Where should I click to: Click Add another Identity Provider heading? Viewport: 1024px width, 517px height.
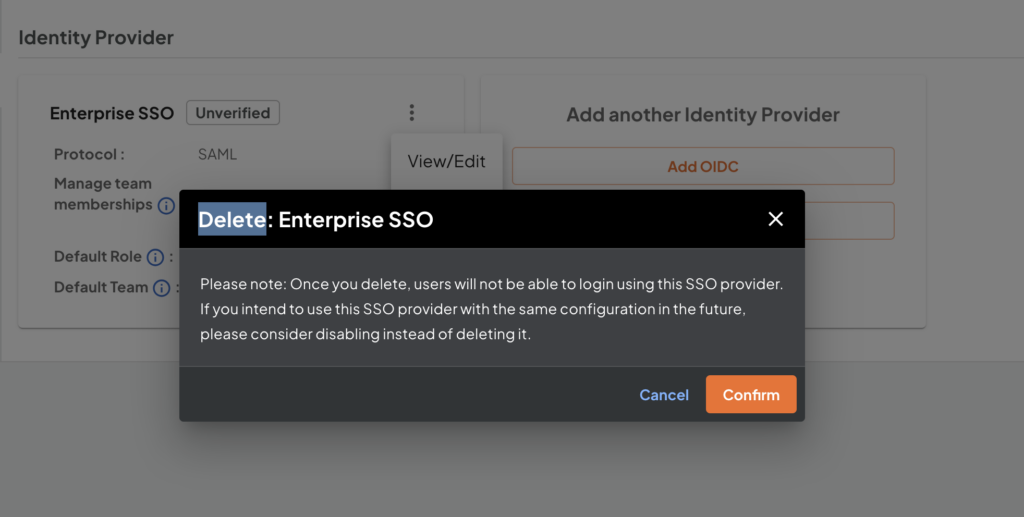point(703,115)
